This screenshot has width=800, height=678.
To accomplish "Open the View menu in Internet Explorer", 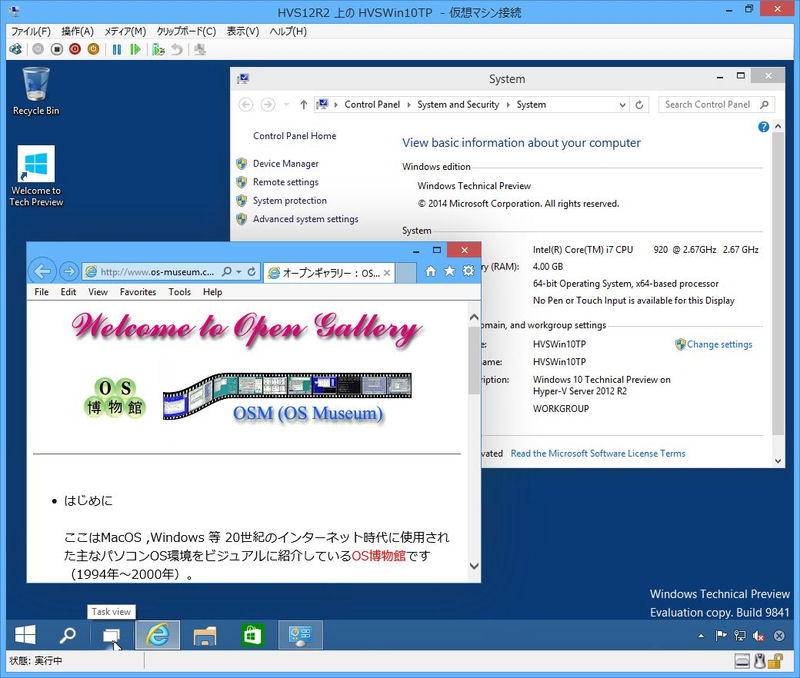I will (x=98, y=292).
